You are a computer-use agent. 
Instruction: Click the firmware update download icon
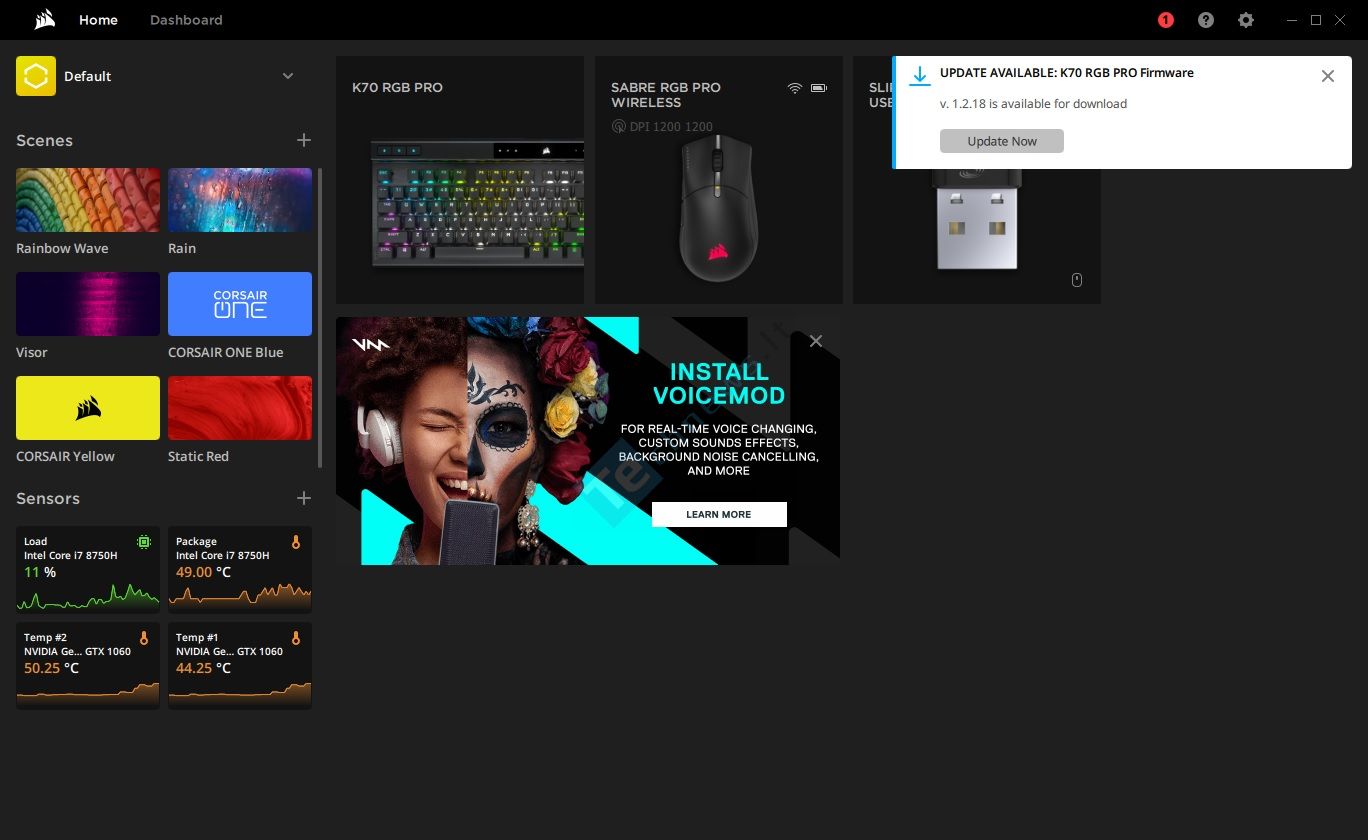(920, 76)
